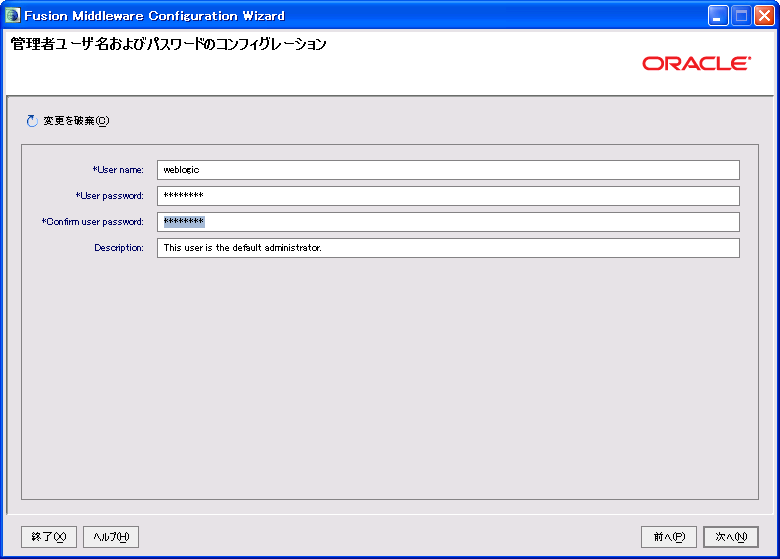Click the discard changes refresh icon
Screen dimensions: 780x559
[x=32, y=121]
